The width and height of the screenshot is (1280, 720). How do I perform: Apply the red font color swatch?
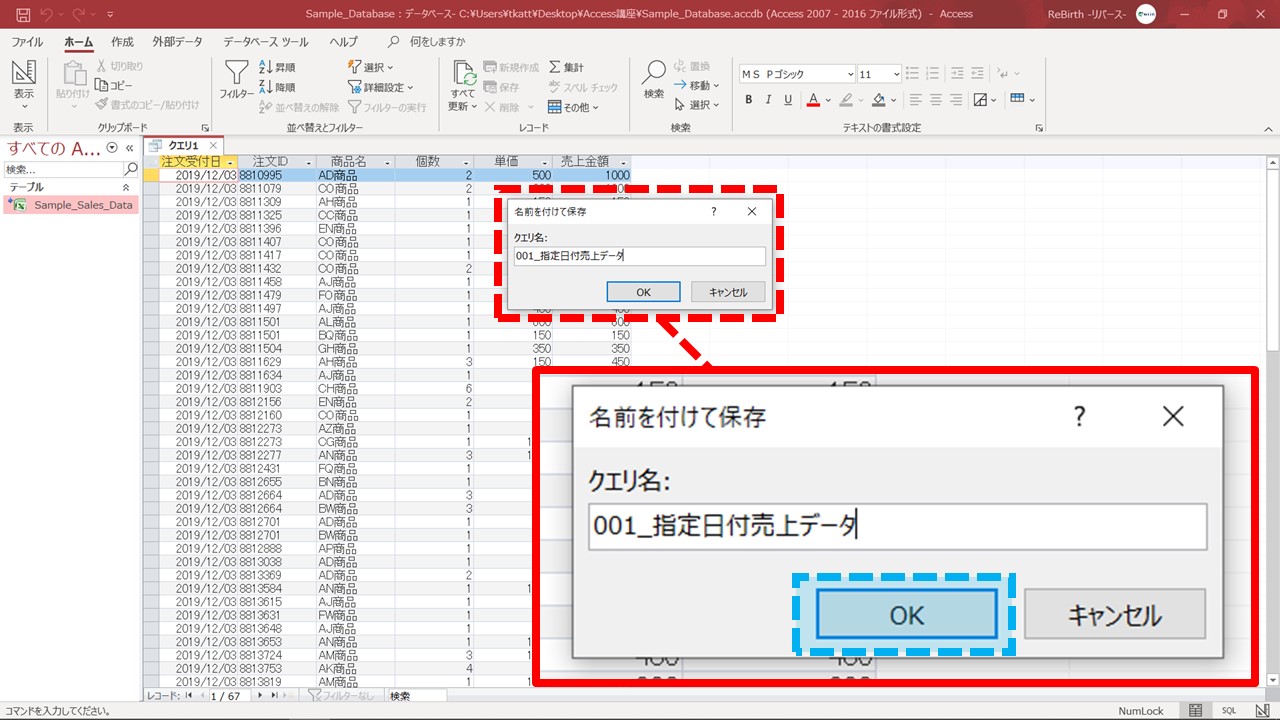813,100
